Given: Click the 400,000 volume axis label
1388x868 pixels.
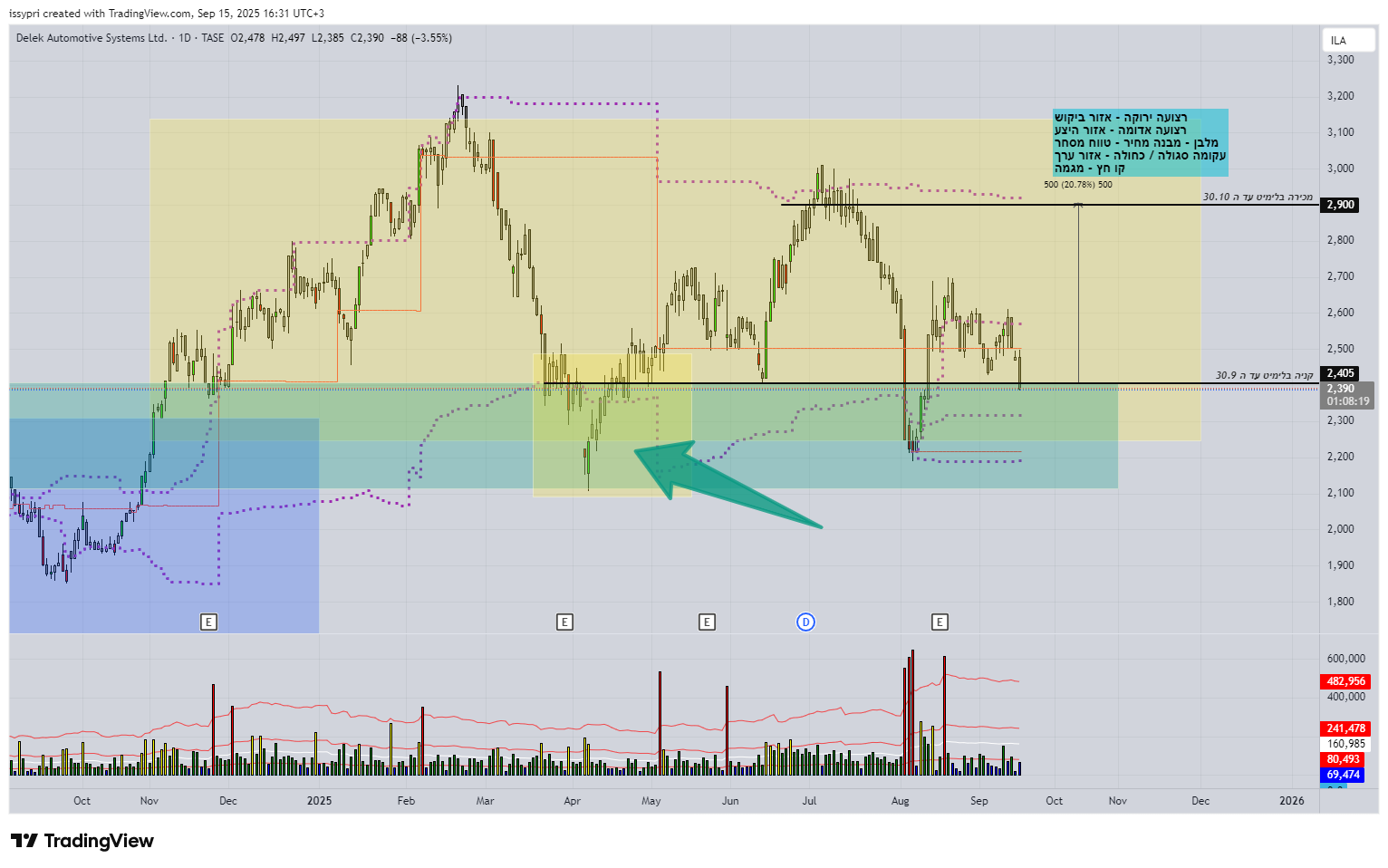Looking at the screenshot, I should (x=1346, y=697).
